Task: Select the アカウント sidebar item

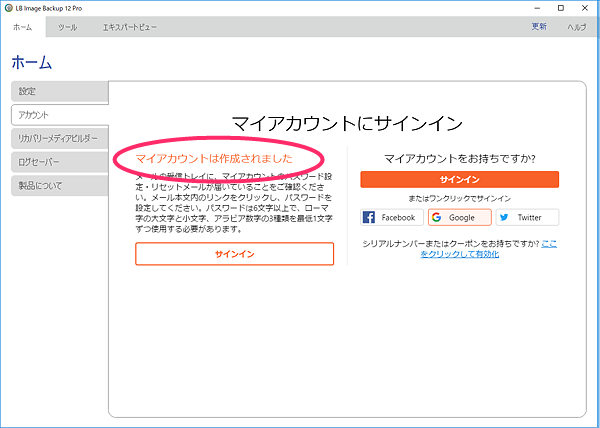Action: [x=60, y=115]
